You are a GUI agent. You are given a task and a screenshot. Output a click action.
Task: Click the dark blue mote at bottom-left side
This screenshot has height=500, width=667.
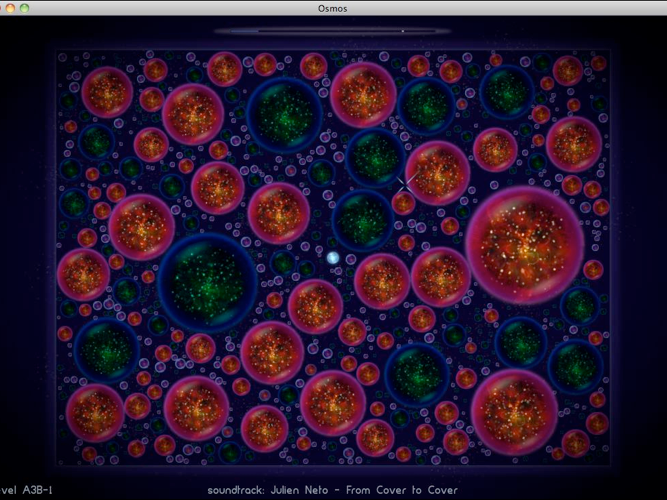pos(106,347)
